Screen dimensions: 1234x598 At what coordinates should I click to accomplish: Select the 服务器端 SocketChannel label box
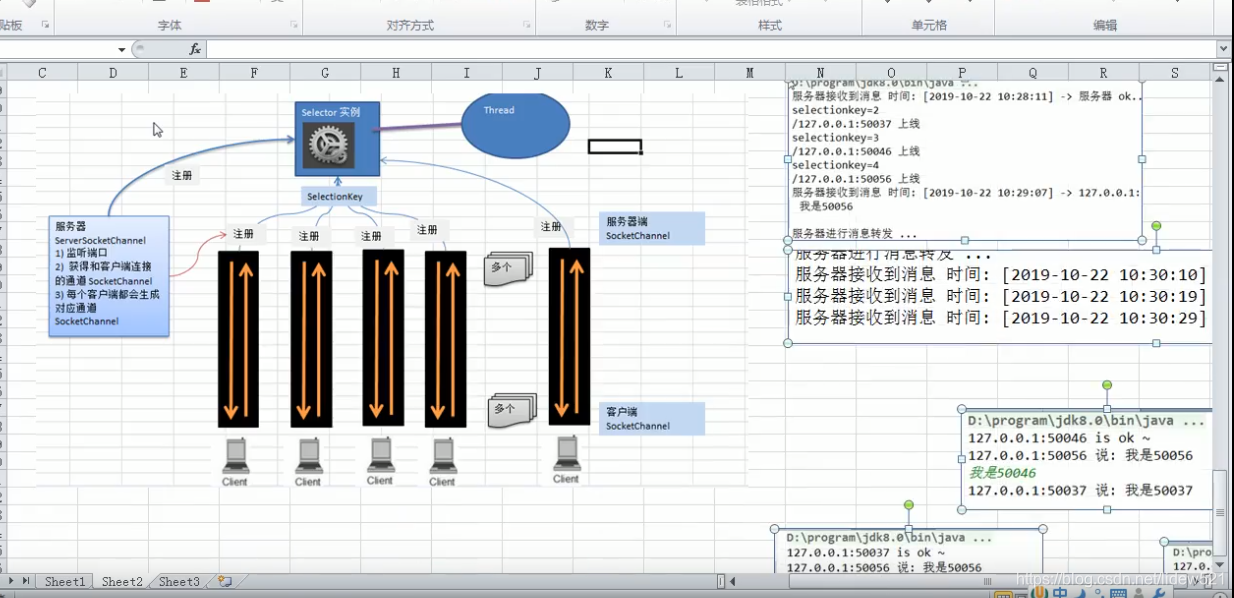coord(652,228)
